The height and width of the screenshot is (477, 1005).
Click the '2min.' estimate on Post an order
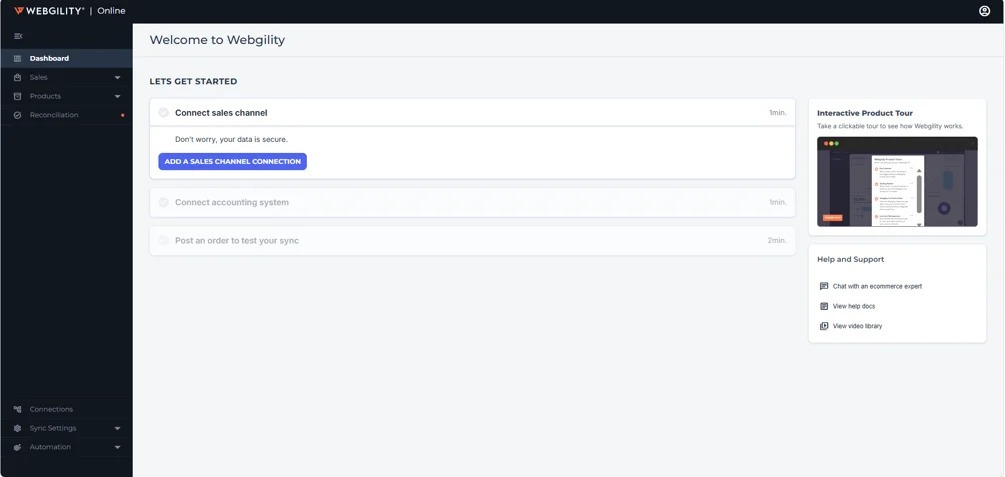tap(777, 240)
